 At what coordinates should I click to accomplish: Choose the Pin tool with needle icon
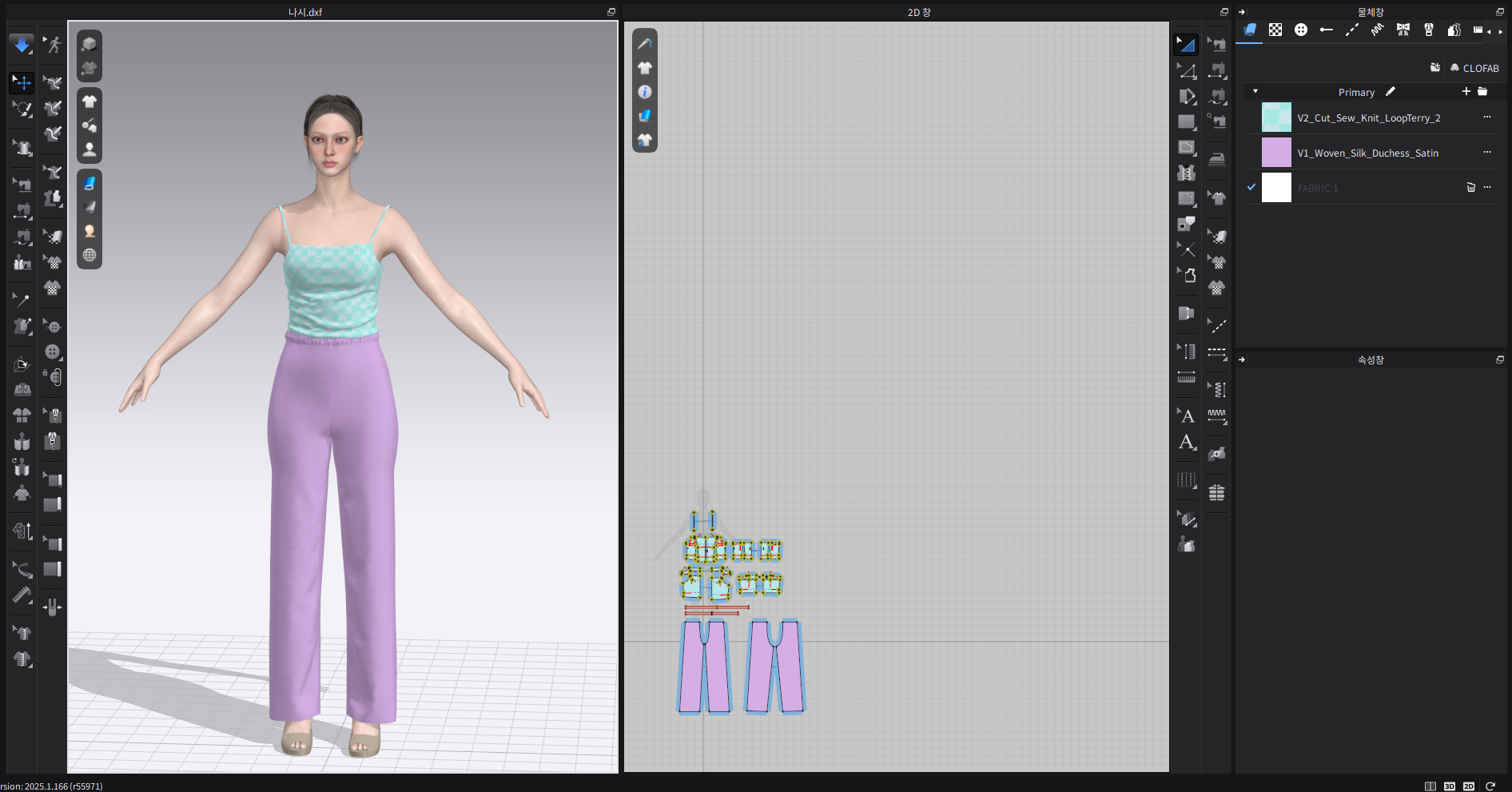point(22,300)
